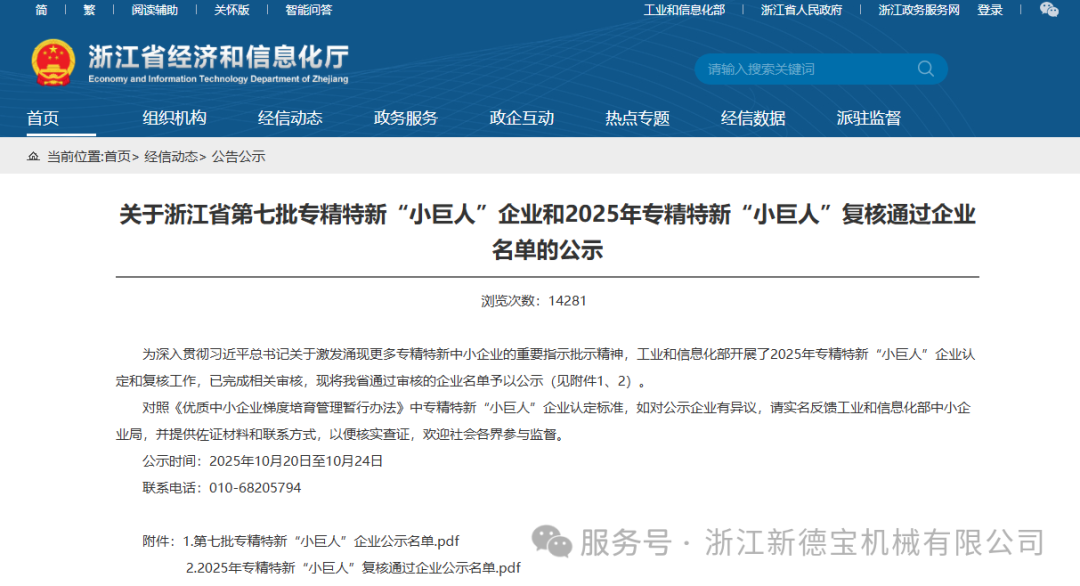Select 首页 in the main navigation bar
The height and width of the screenshot is (586, 1080).
click(43, 118)
